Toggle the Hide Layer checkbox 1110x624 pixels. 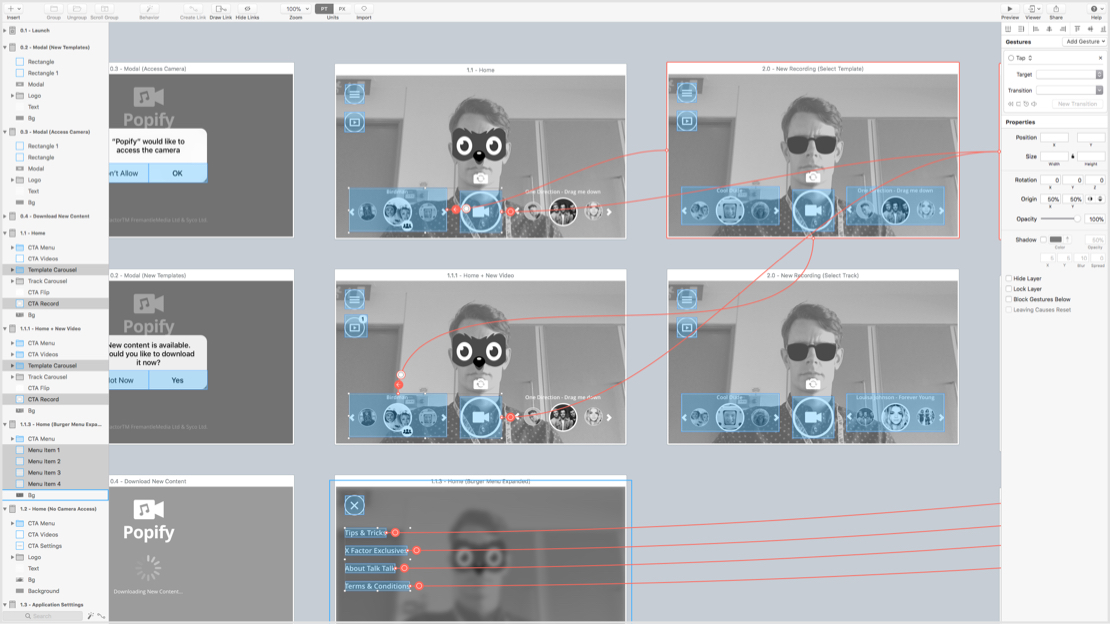point(1009,278)
